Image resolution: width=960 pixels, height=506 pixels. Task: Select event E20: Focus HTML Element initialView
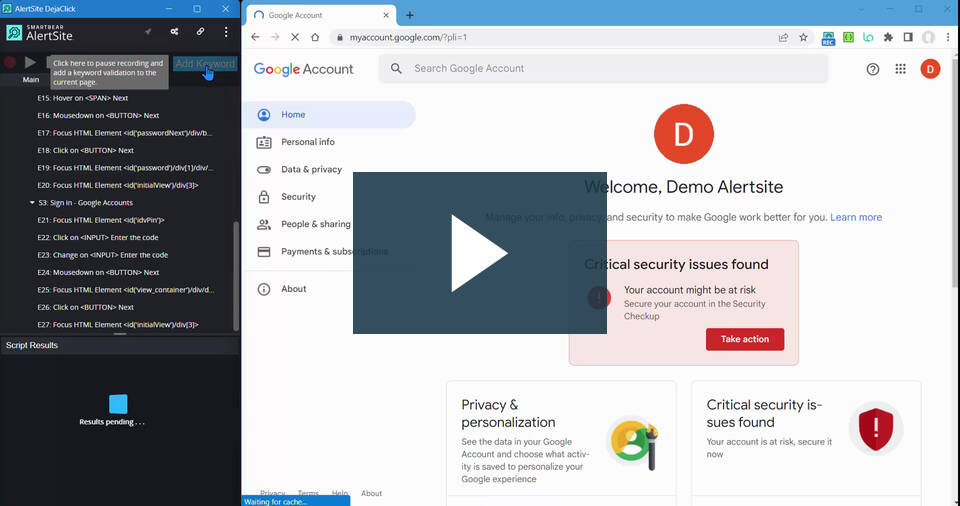pos(118,185)
